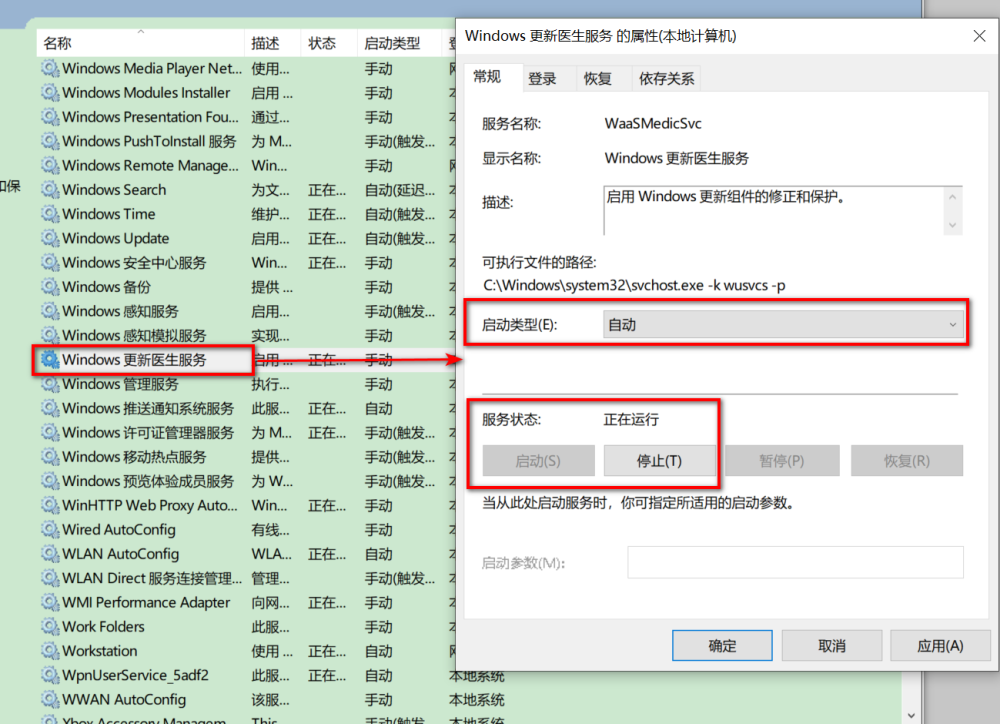Click gear icon of Windows Media Player Net service

pyautogui.click(x=50, y=68)
